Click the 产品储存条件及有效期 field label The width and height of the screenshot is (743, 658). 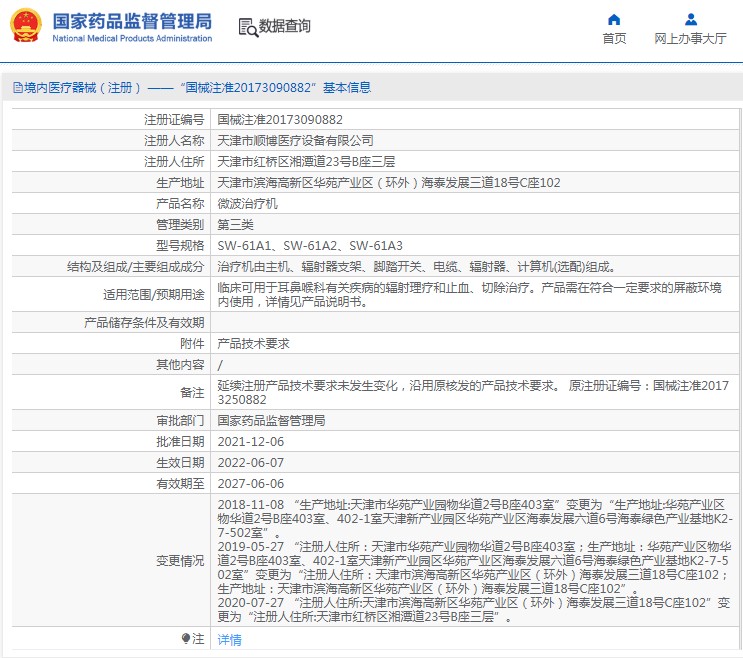144,323
